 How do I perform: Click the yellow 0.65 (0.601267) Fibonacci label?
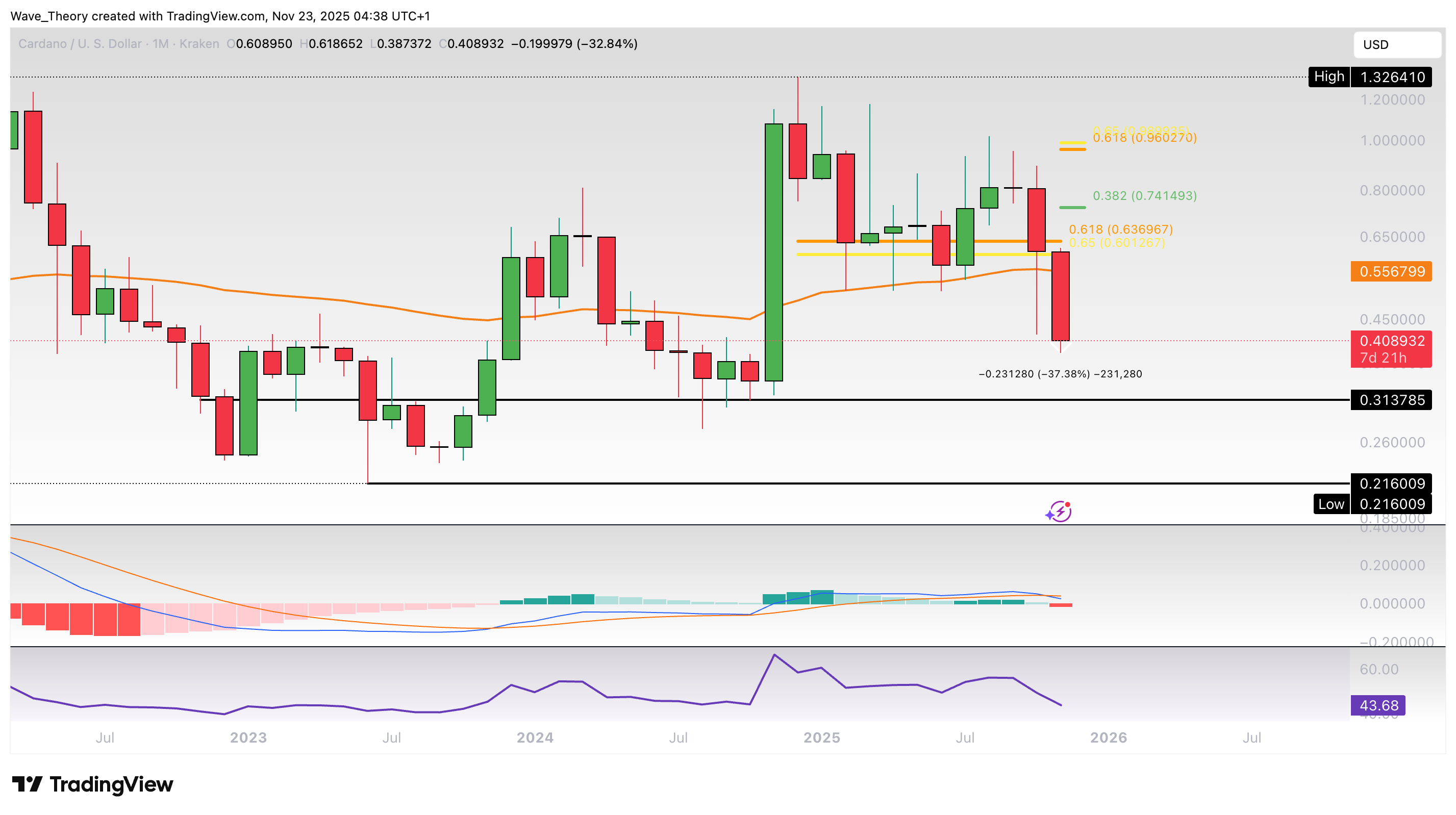tap(1116, 242)
